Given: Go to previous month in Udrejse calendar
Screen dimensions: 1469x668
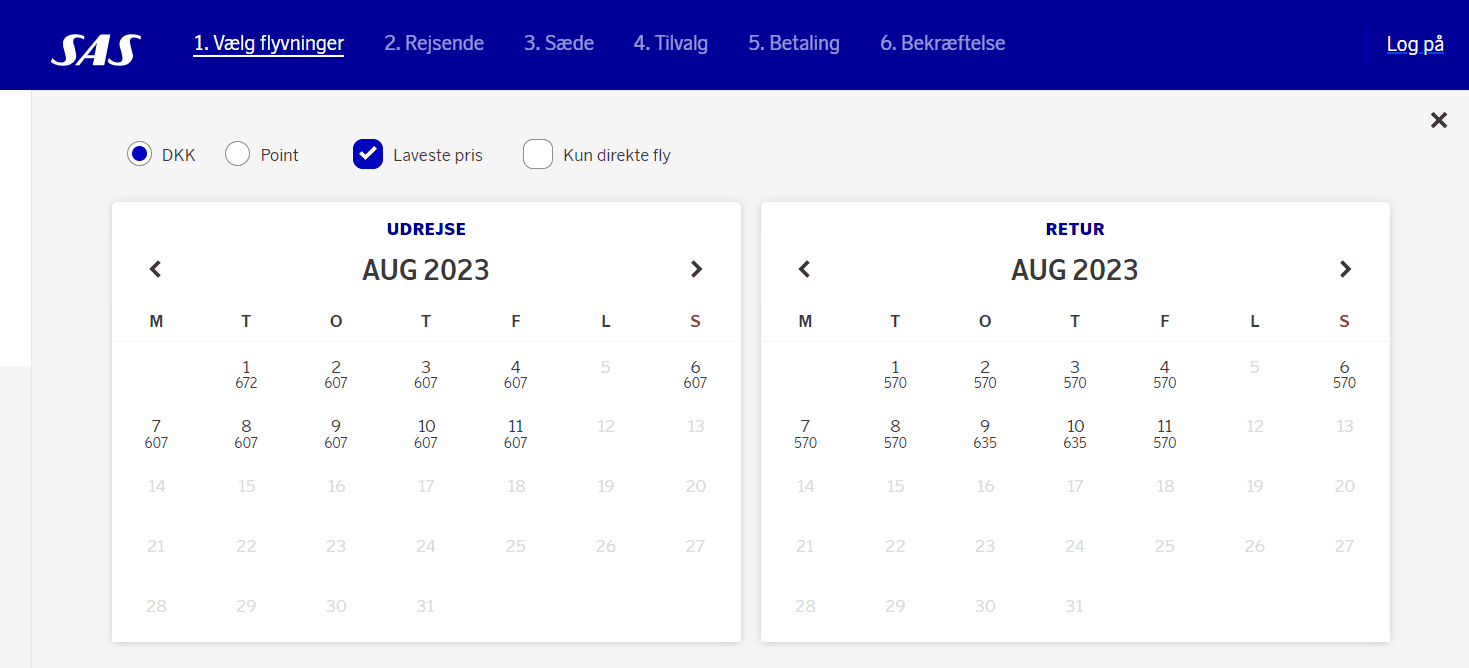Looking at the screenshot, I should click(x=155, y=269).
